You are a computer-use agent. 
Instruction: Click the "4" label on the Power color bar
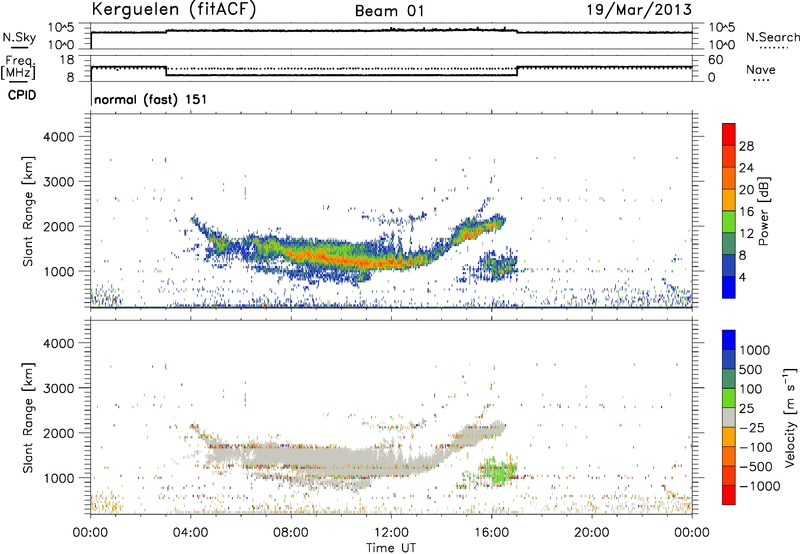click(x=742, y=277)
